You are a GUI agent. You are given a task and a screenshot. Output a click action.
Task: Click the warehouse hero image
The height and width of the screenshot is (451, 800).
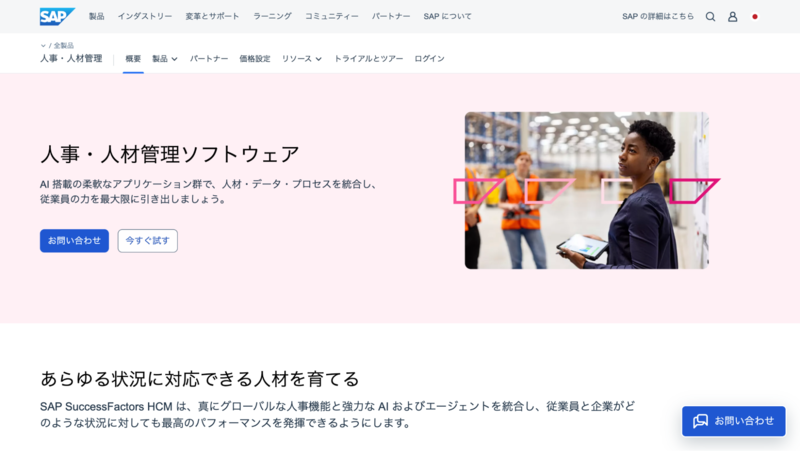pos(587,190)
